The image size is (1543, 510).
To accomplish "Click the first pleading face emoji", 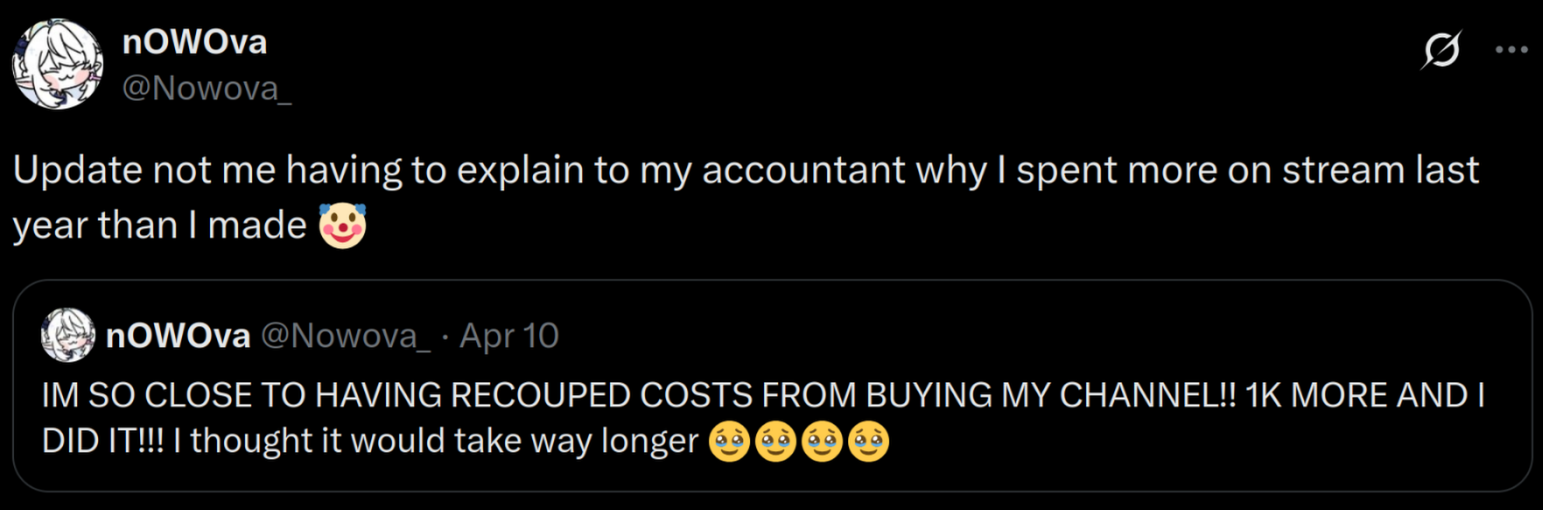I will click(x=728, y=442).
